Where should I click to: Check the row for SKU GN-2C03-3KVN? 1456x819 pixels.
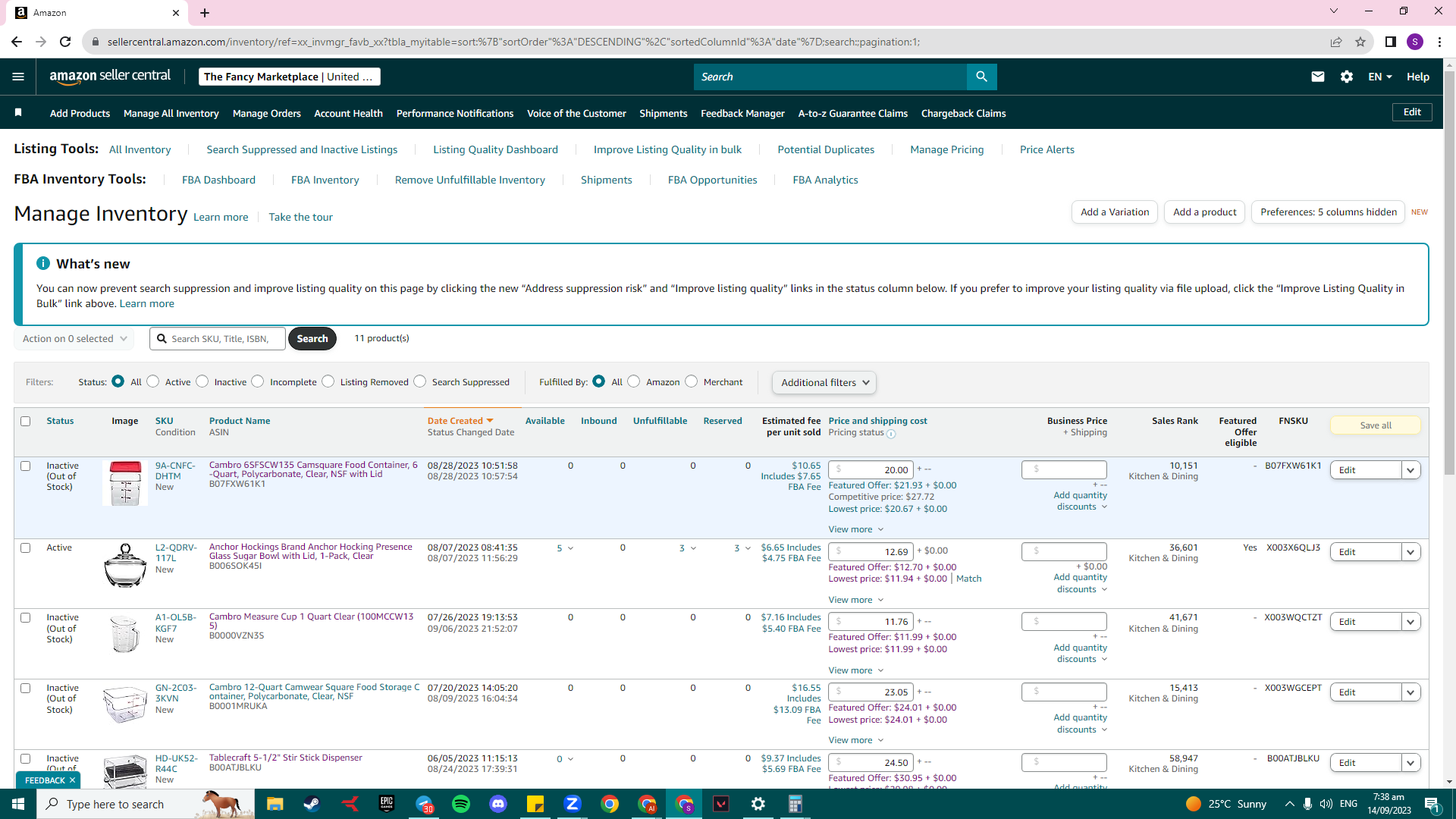point(26,688)
